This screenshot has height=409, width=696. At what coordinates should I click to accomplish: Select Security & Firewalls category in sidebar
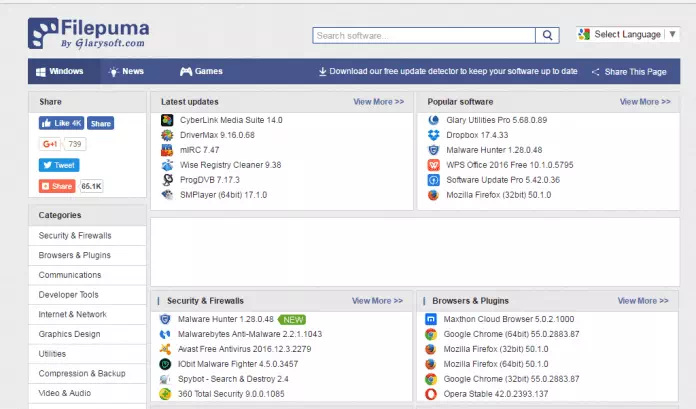click(87, 236)
